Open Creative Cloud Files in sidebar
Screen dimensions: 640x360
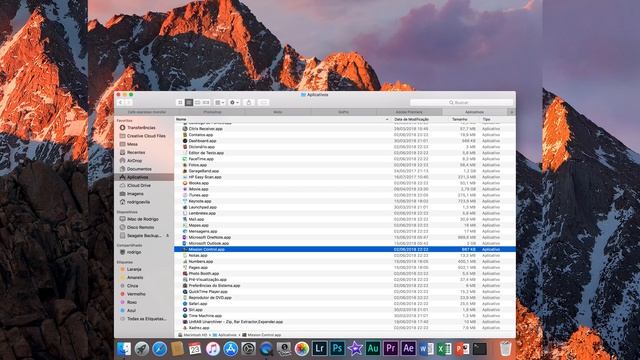tap(146, 136)
